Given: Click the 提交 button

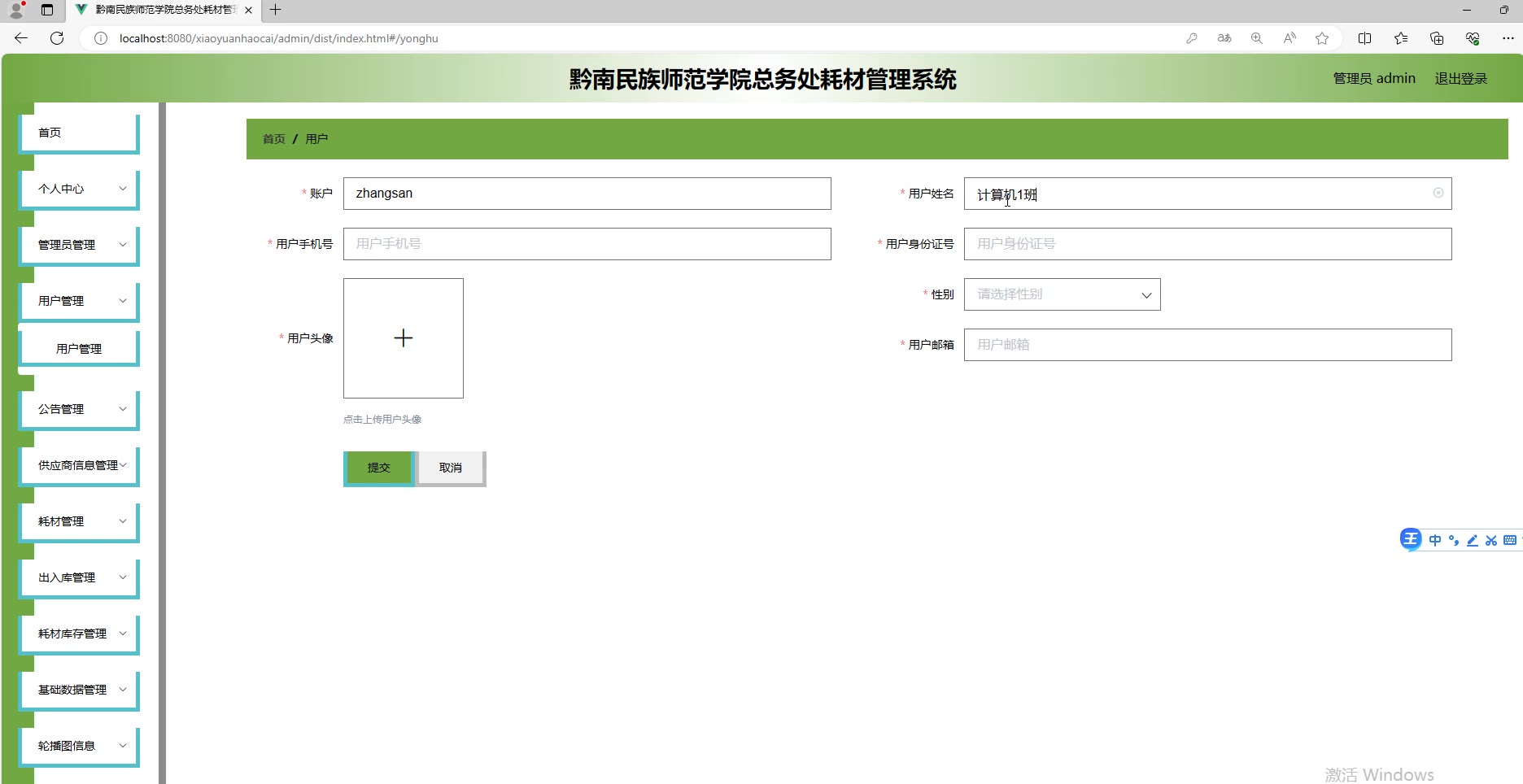Looking at the screenshot, I should tap(379, 468).
